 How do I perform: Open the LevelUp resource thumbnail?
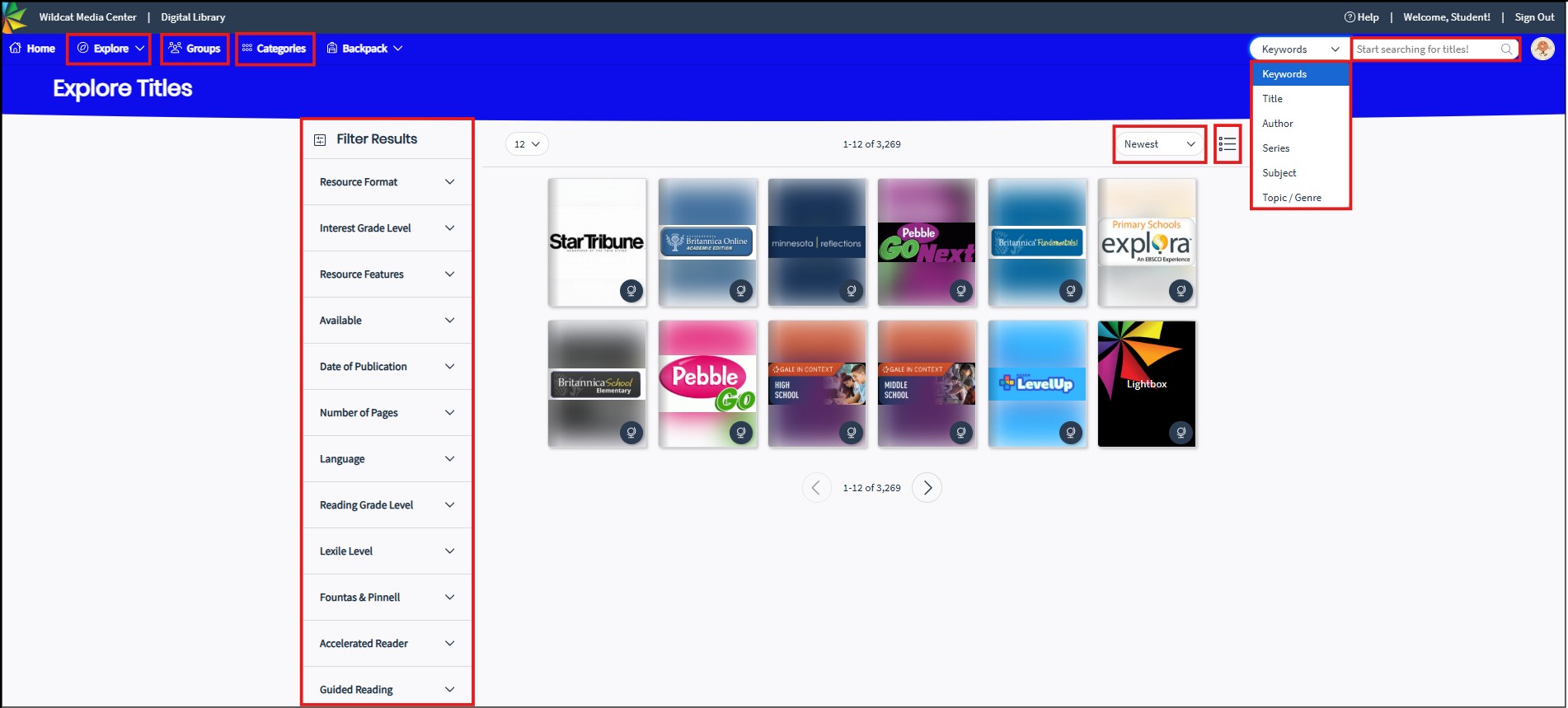[x=1037, y=383]
